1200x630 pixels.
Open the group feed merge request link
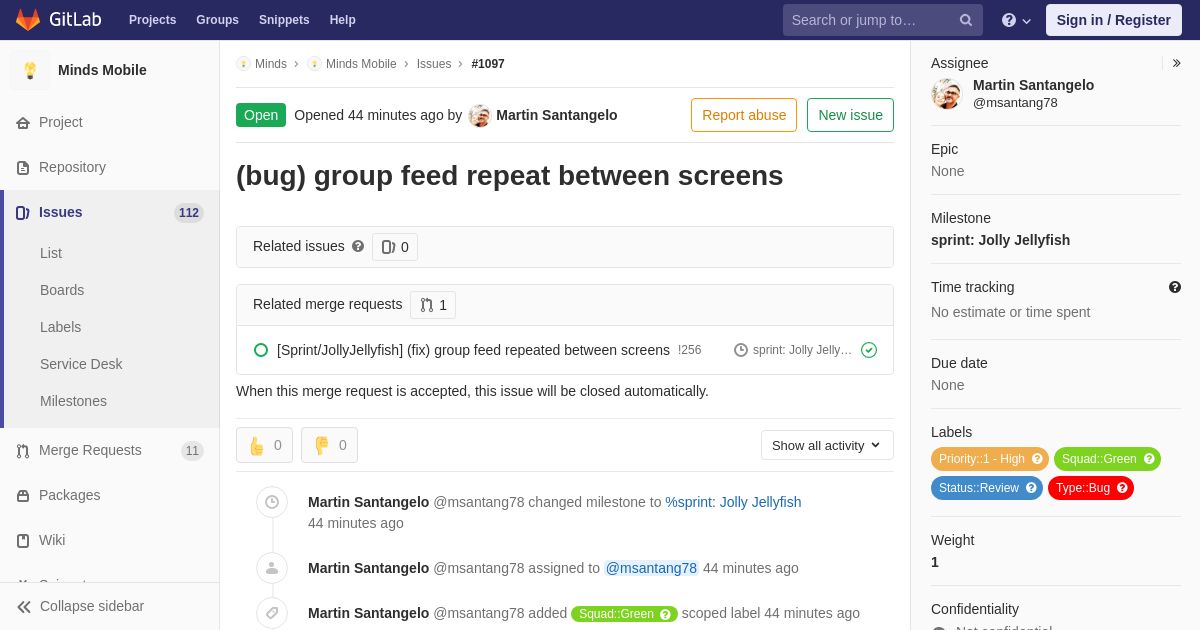pos(473,350)
